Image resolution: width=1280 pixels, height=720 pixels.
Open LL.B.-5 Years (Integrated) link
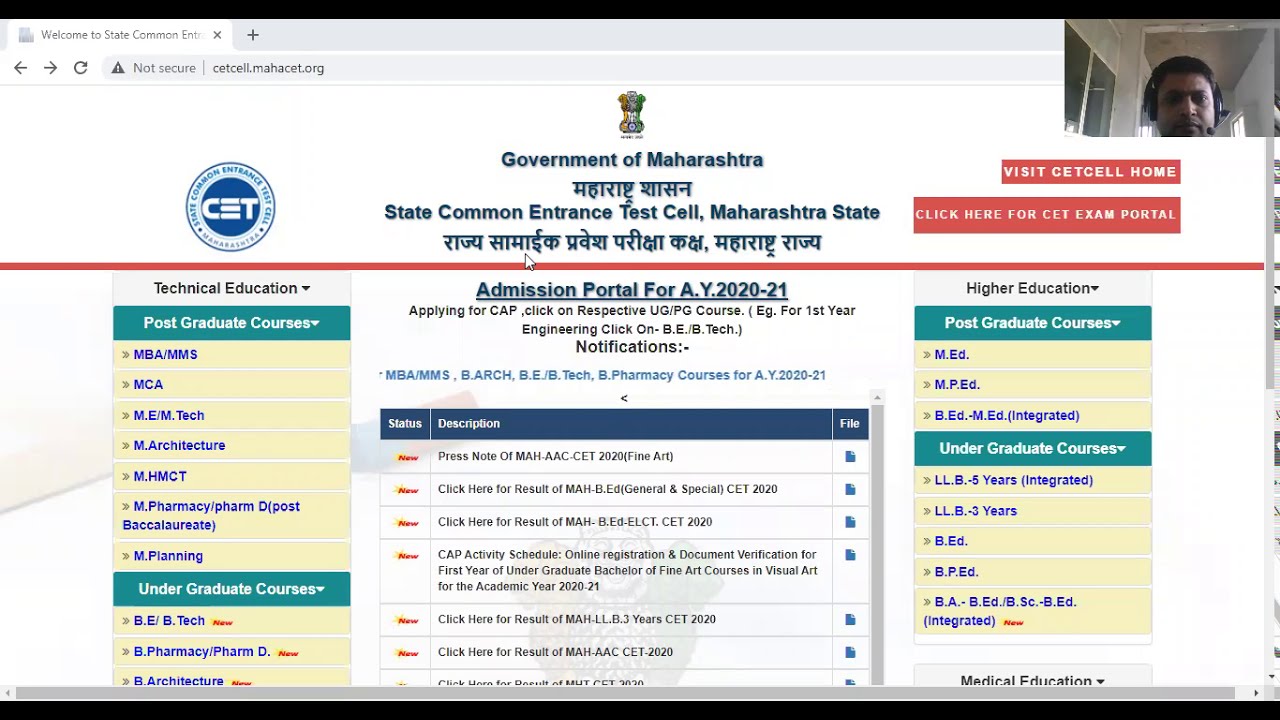point(1014,480)
